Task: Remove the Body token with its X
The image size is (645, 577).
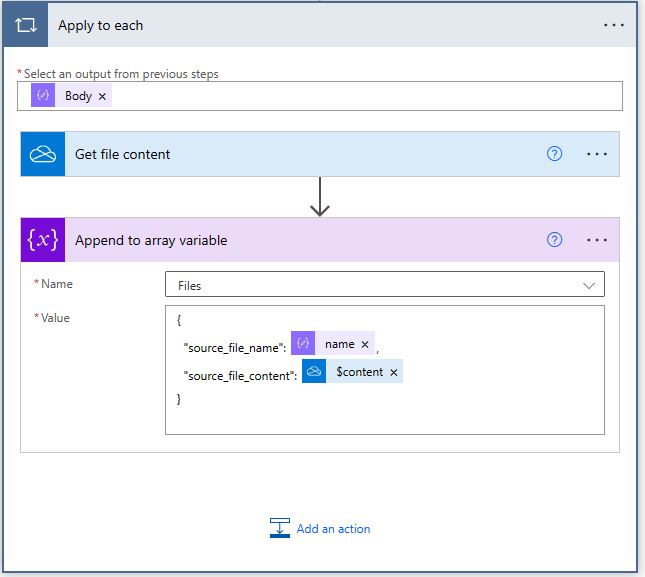Action: pos(102,97)
